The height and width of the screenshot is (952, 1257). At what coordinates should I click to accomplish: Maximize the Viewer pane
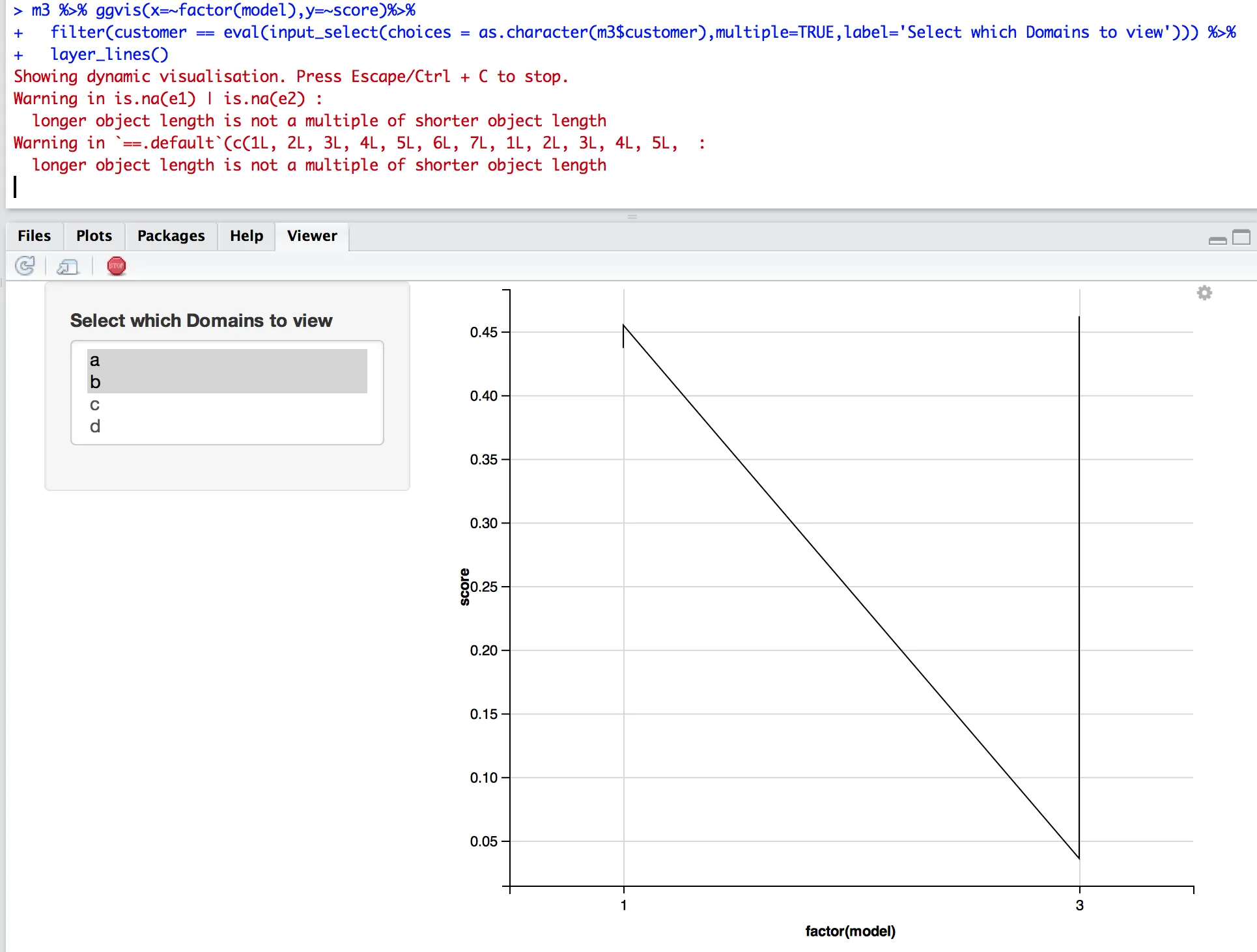click(x=1241, y=238)
